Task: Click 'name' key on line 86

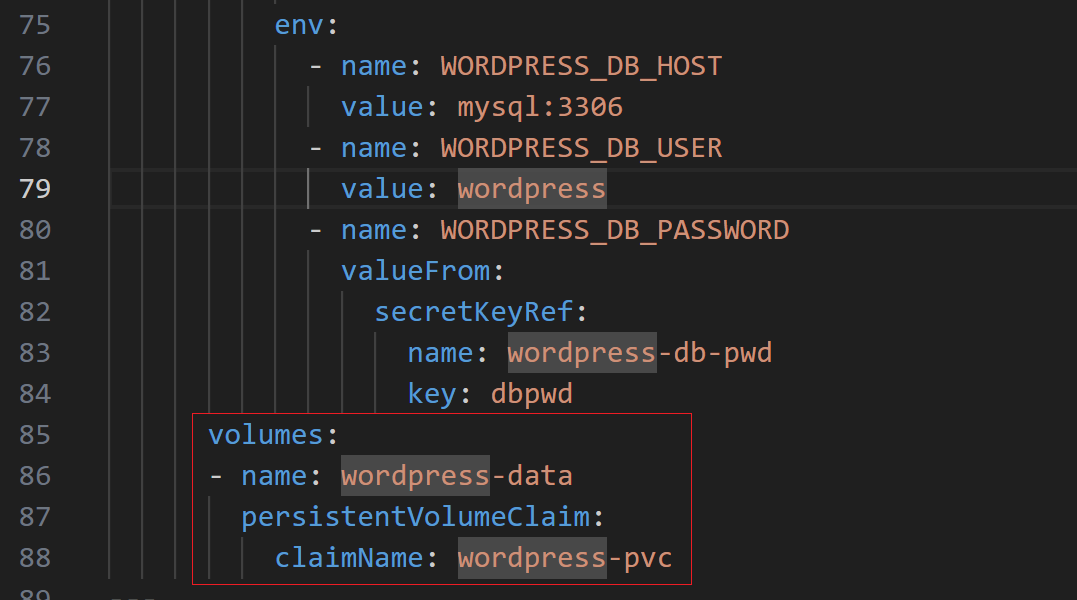Action: 274,476
